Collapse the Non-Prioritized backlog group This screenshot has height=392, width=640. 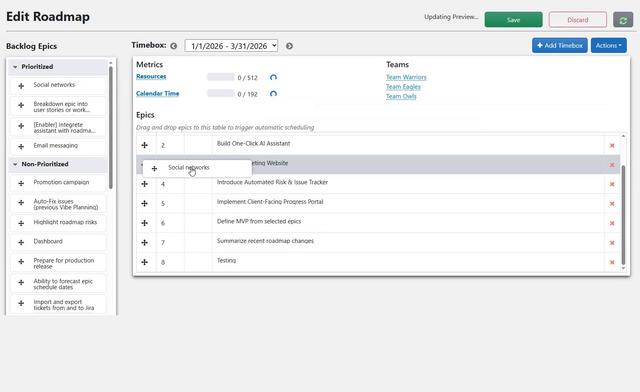(x=15, y=164)
